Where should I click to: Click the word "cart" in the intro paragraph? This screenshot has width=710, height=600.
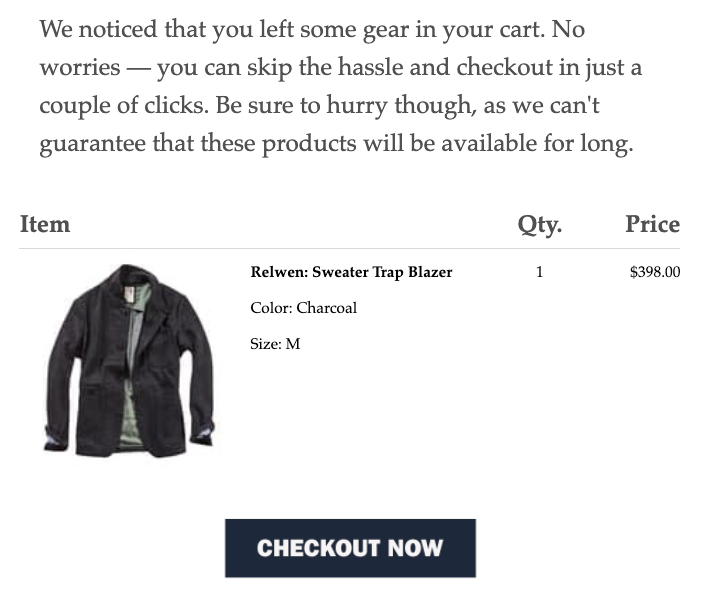514,29
